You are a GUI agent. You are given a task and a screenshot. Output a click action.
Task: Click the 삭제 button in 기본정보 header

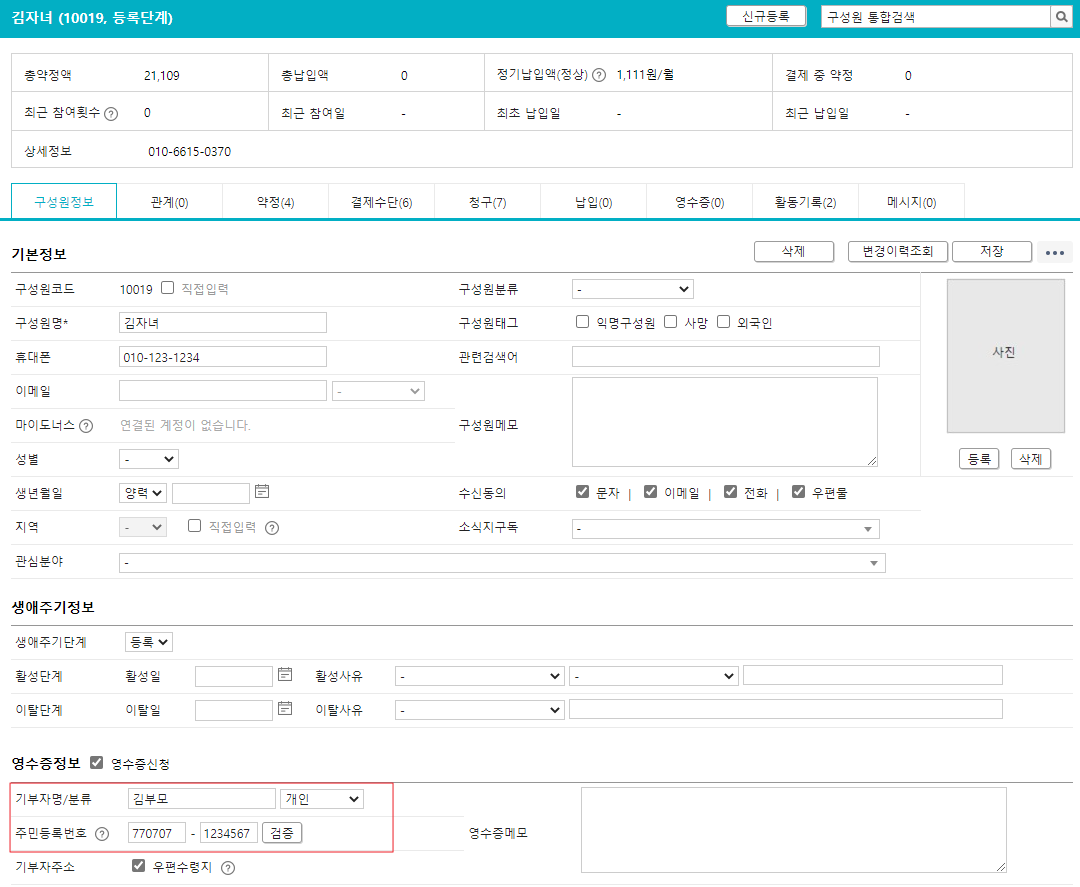(793, 251)
